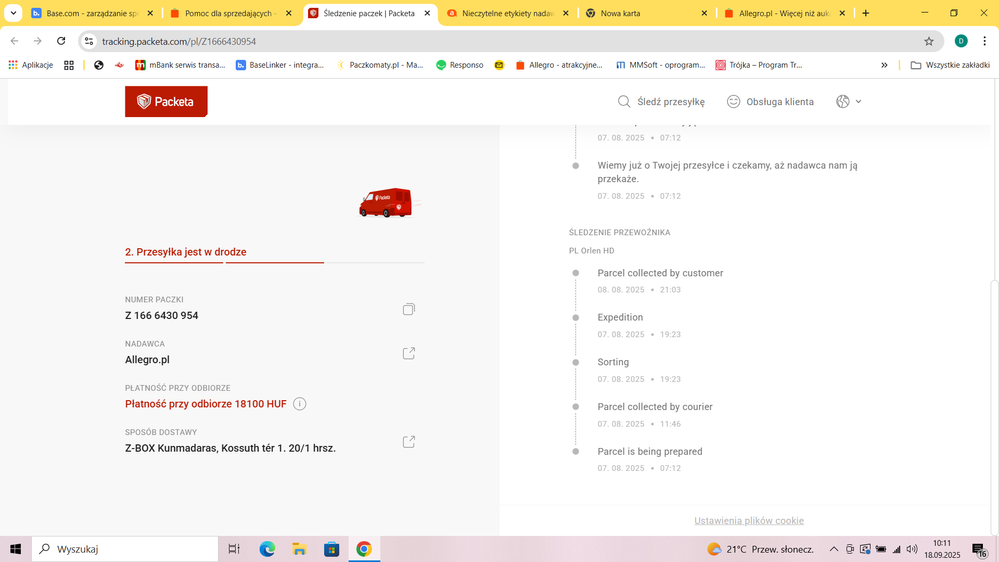999x562 pixels.
Task: Click the Windows search box Wyszukaj
Action: pyautogui.click(x=125, y=549)
